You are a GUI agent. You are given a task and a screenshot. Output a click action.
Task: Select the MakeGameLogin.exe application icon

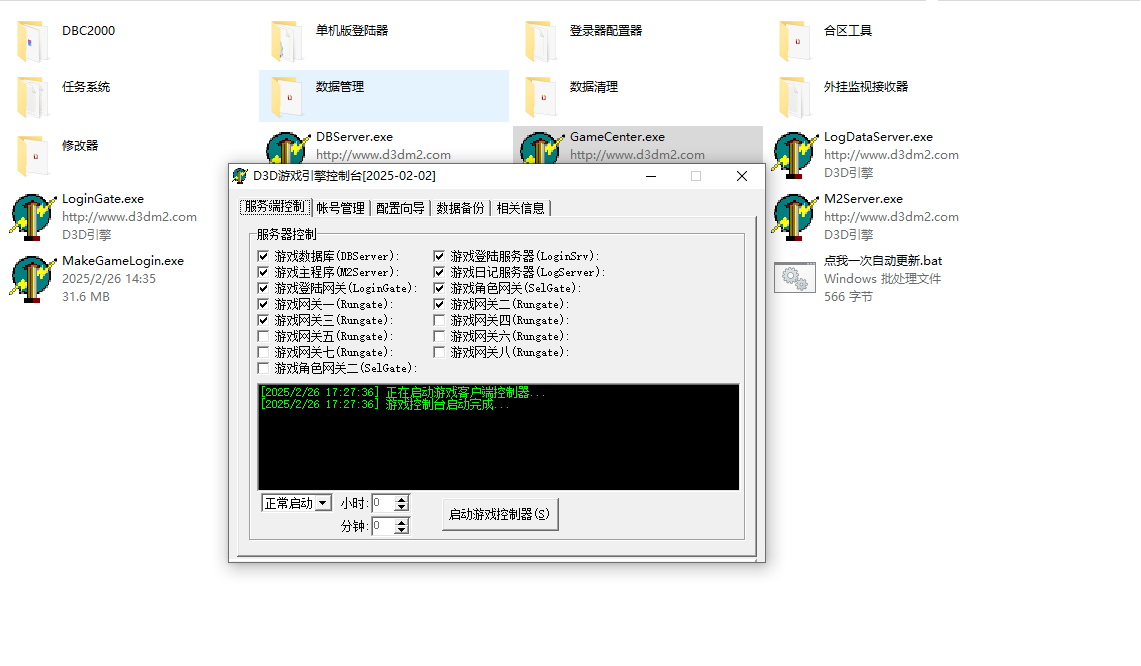(33, 279)
